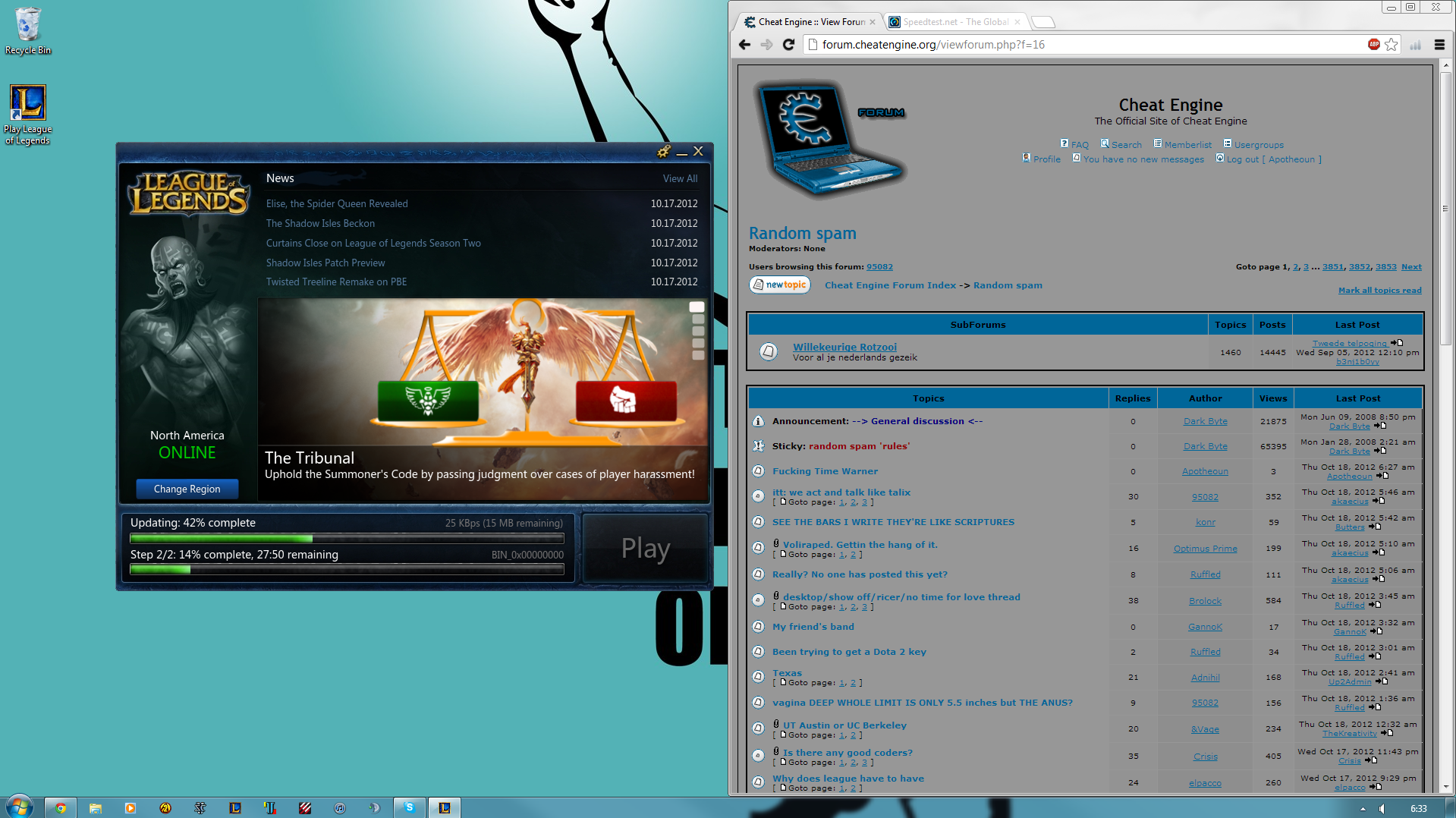Open 'Elise, the Spider Queen Revealed' news item
1456x818 pixels.
[x=337, y=203]
